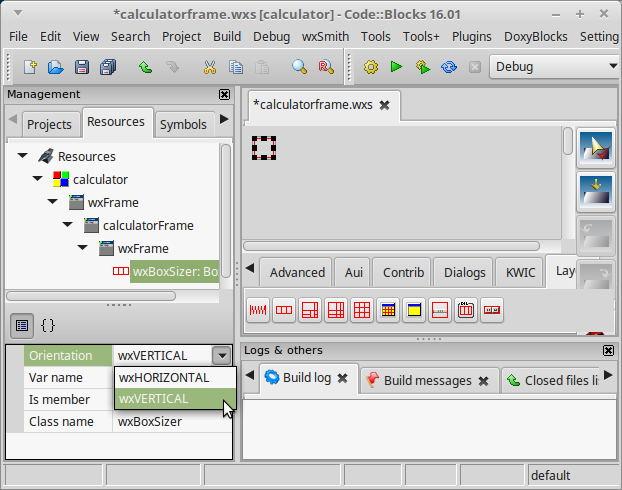
Task: Select the blue-yellow grid sizer palette icon
Action: [x=388, y=310]
